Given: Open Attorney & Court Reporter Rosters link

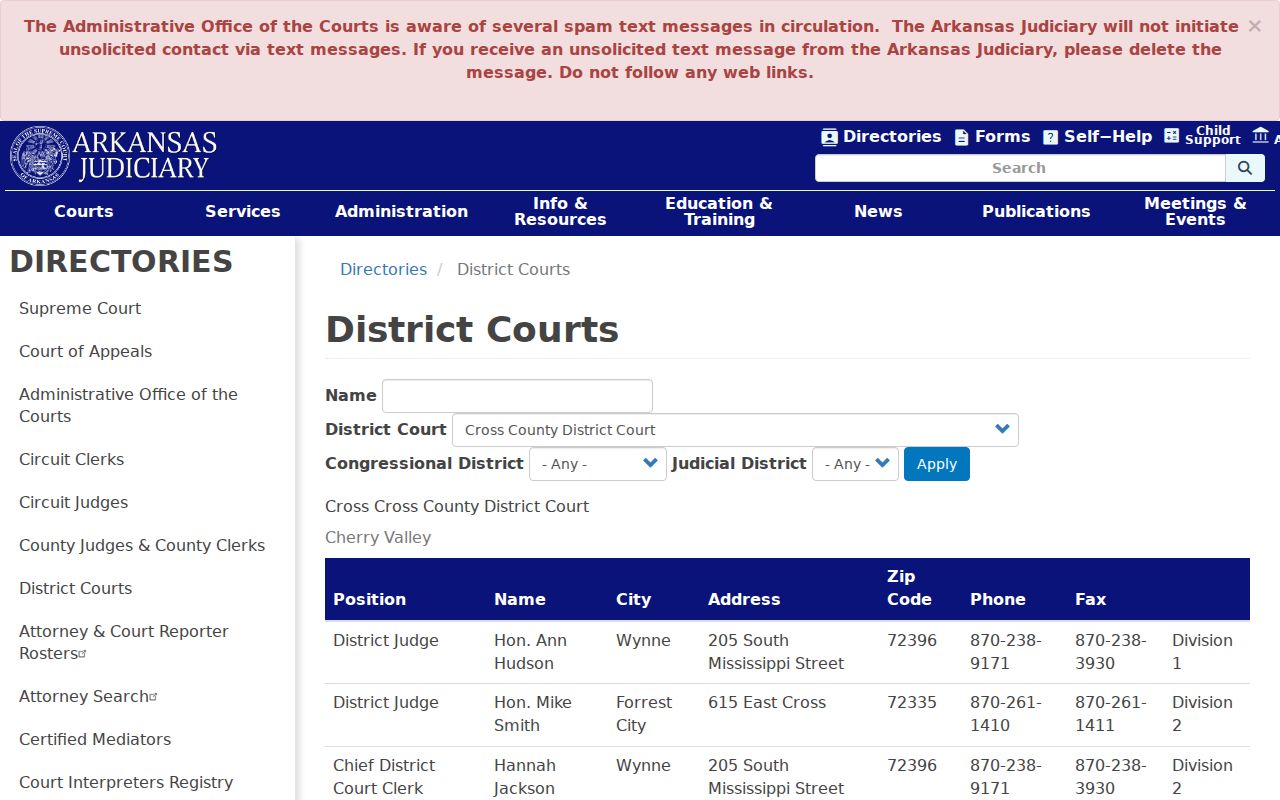Looking at the screenshot, I should click(123, 642).
